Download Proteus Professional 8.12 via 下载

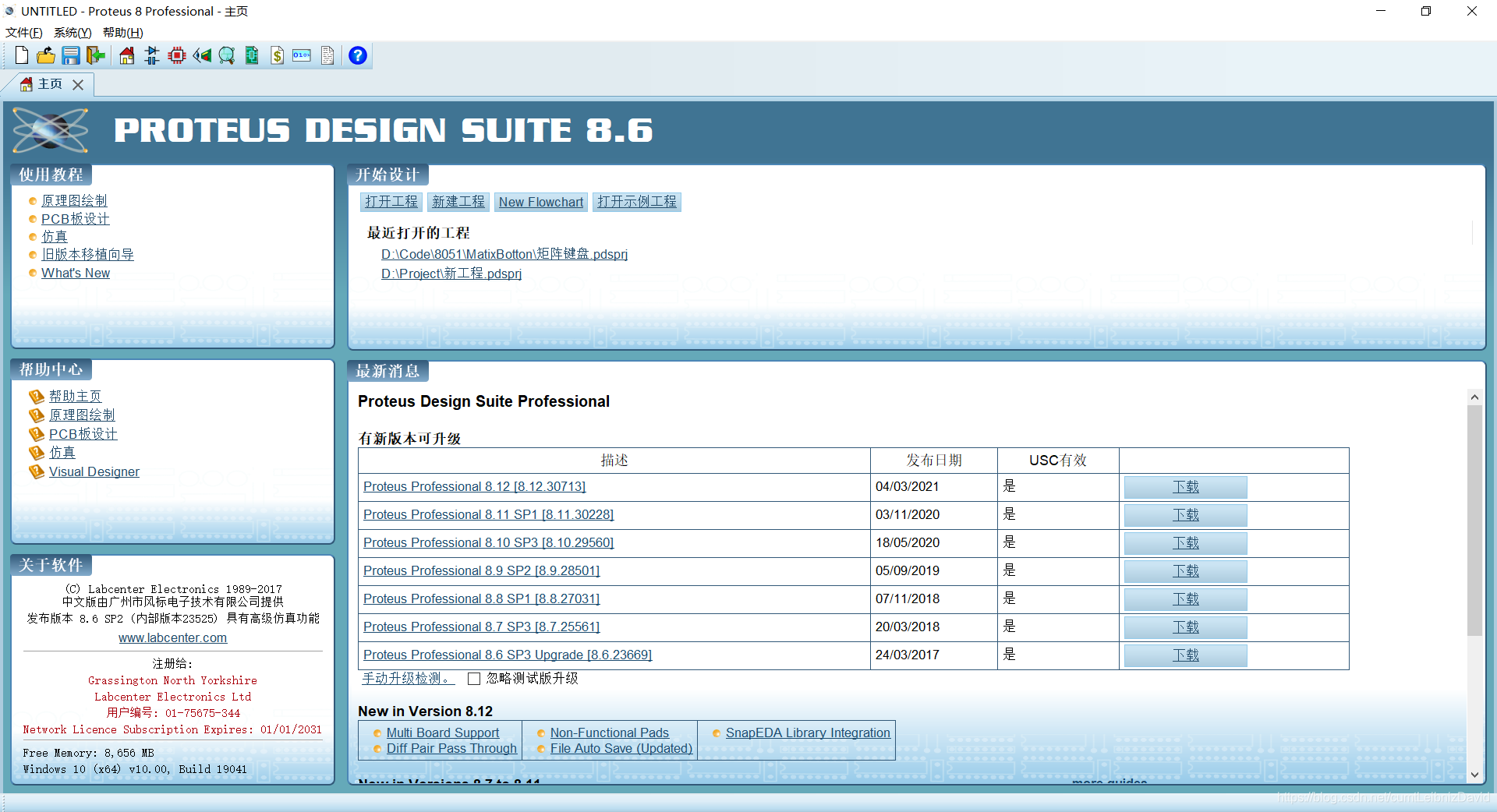click(x=1186, y=487)
